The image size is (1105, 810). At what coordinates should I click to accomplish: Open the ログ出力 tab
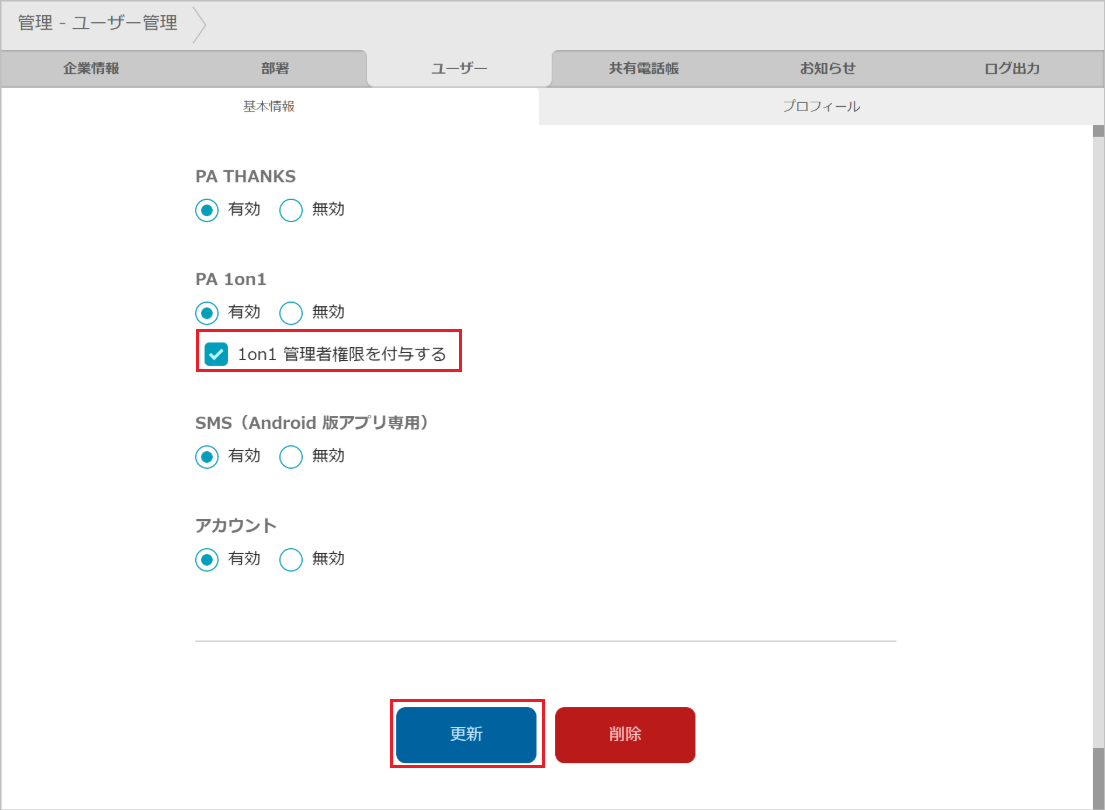(1012, 68)
